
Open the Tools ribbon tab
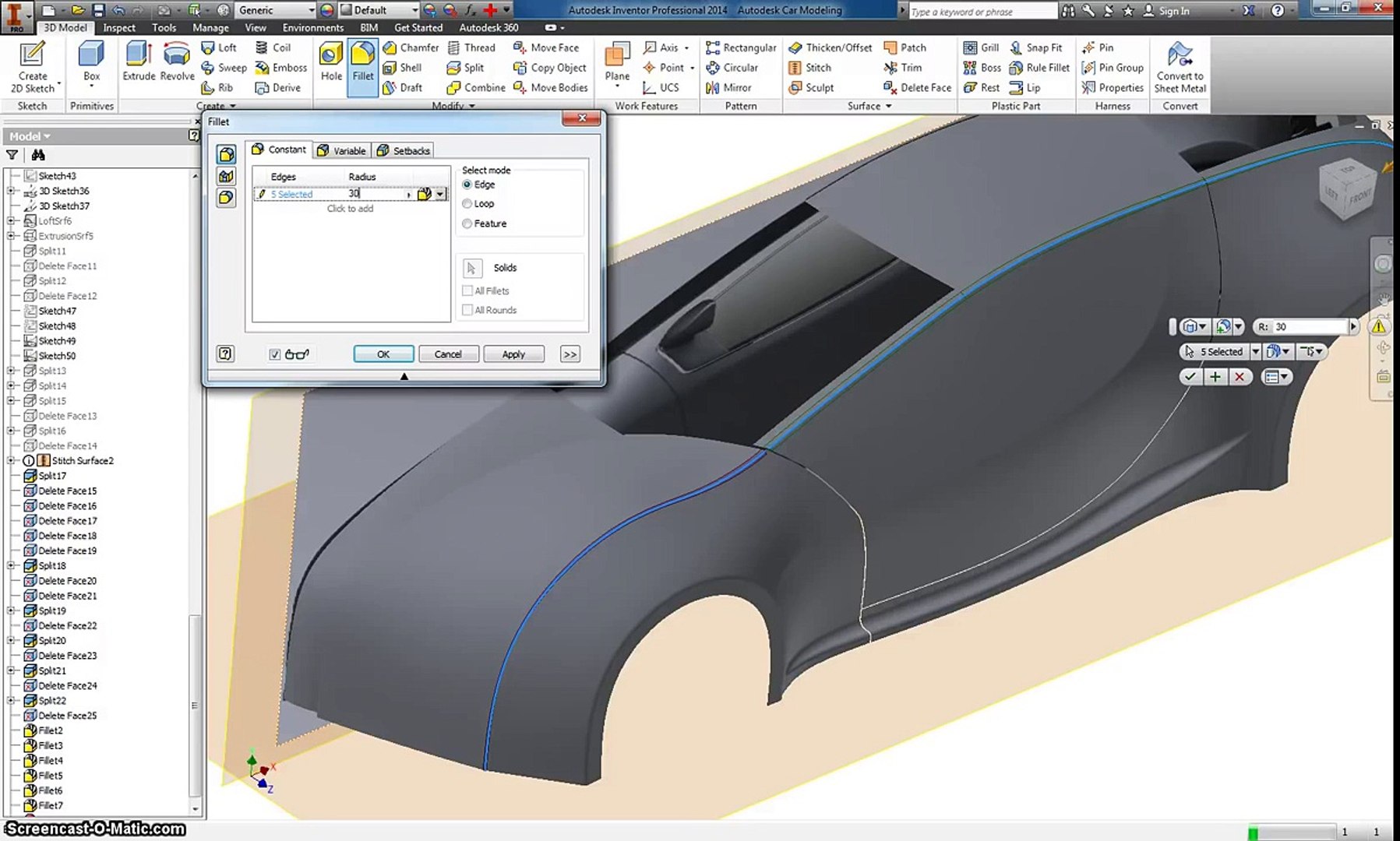pyautogui.click(x=164, y=28)
